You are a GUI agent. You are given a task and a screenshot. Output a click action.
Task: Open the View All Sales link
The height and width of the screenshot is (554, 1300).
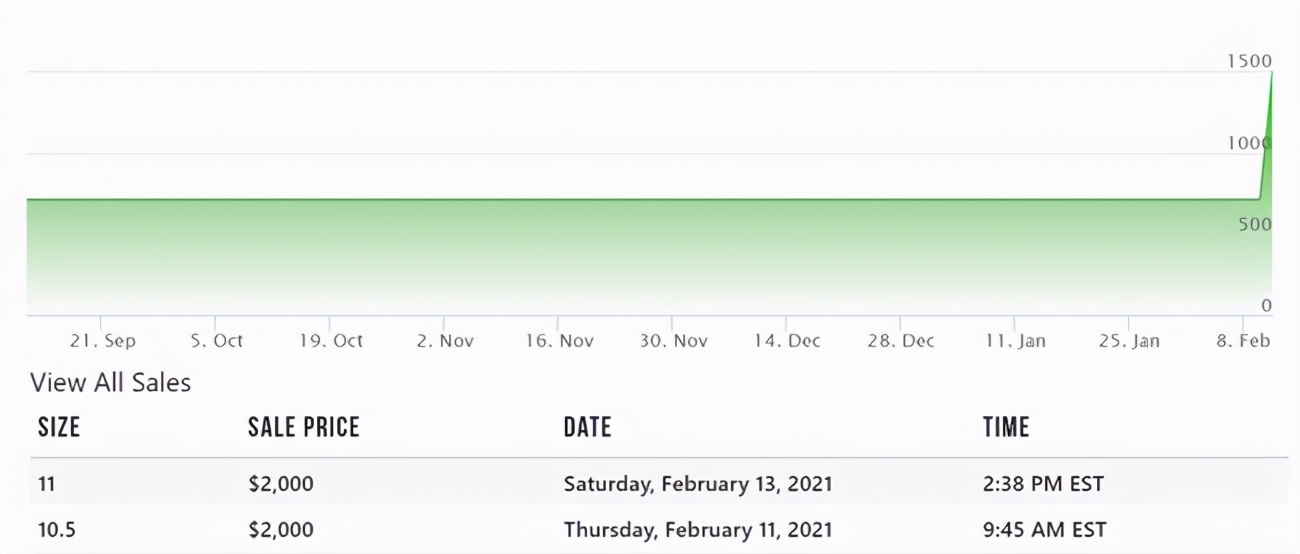point(110,382)
